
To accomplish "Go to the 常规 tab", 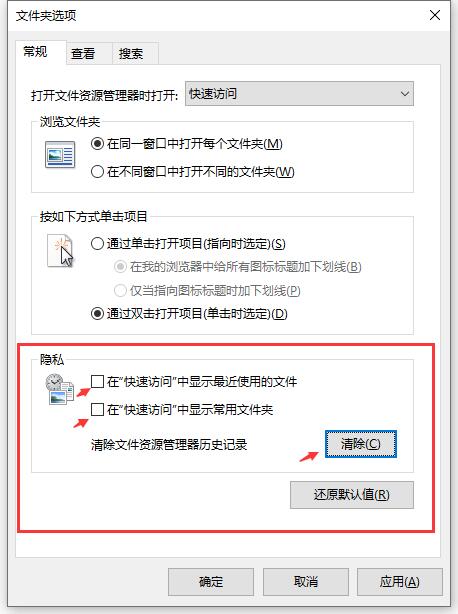I will [x=35, y=52].
